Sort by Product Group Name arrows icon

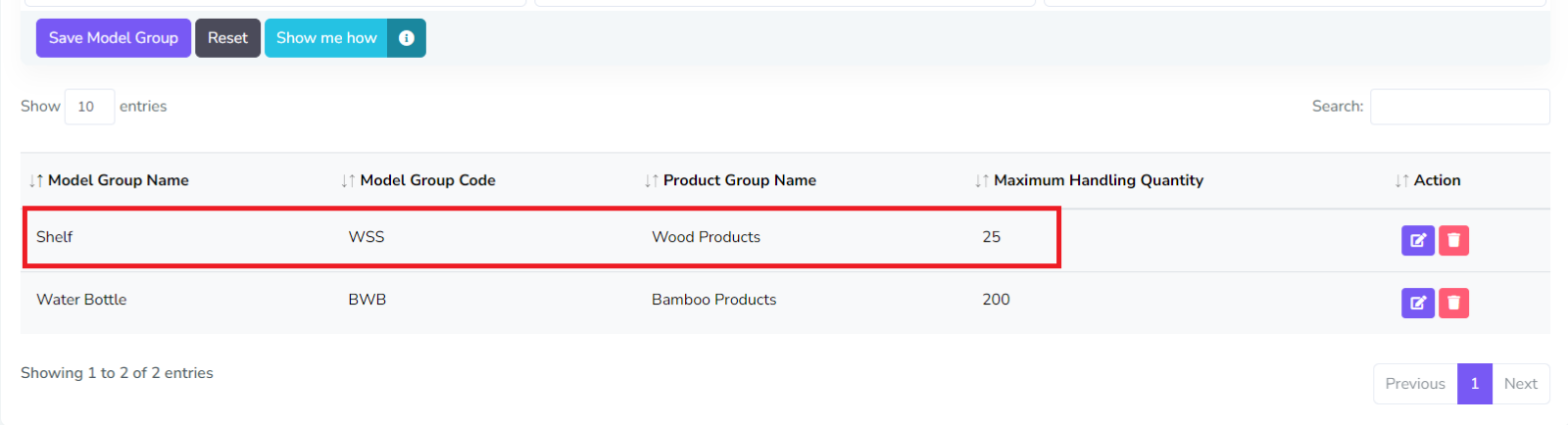click(652, 181)
